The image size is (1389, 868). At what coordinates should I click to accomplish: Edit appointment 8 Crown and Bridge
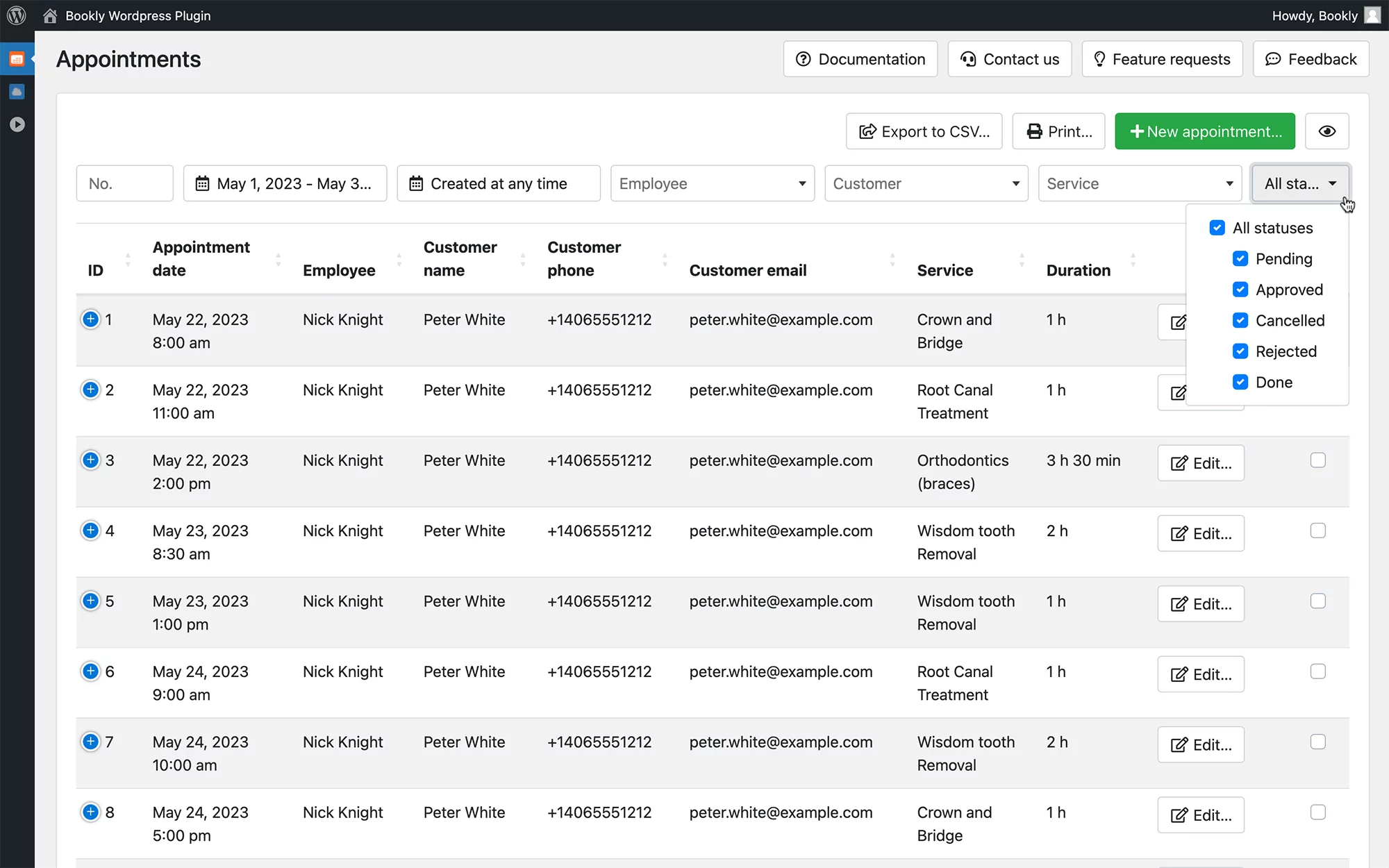click(1201, 815)
